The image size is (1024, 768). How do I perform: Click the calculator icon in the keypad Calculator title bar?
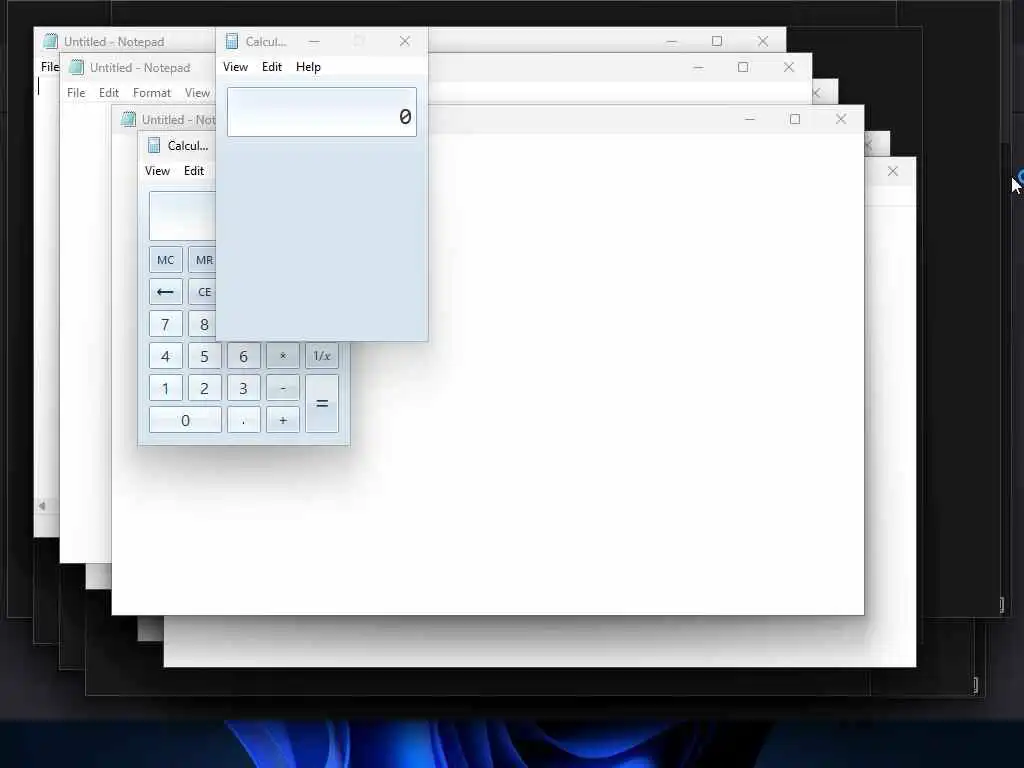pyautogui.click(x=154, y=145)
